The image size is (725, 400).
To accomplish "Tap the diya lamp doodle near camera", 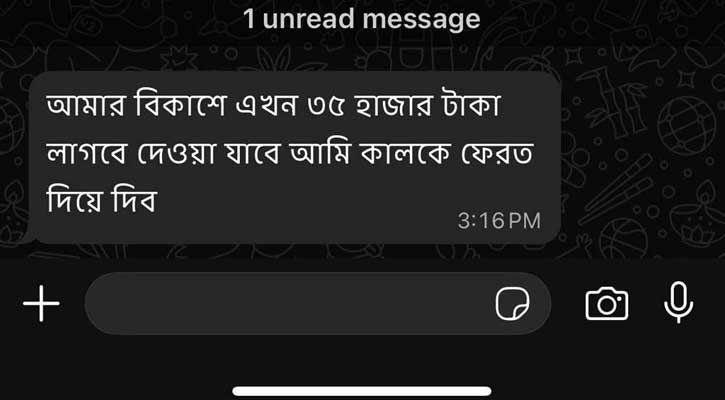I will point(698,214).
